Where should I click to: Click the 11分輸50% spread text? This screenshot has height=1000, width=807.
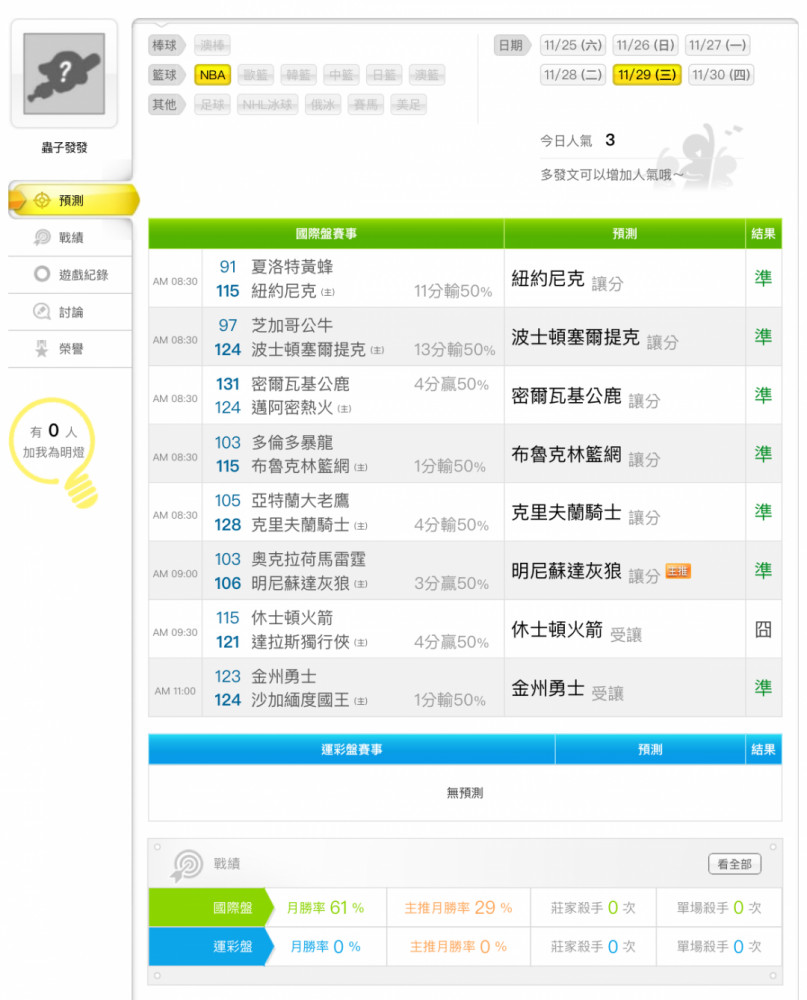coord(453,291)
